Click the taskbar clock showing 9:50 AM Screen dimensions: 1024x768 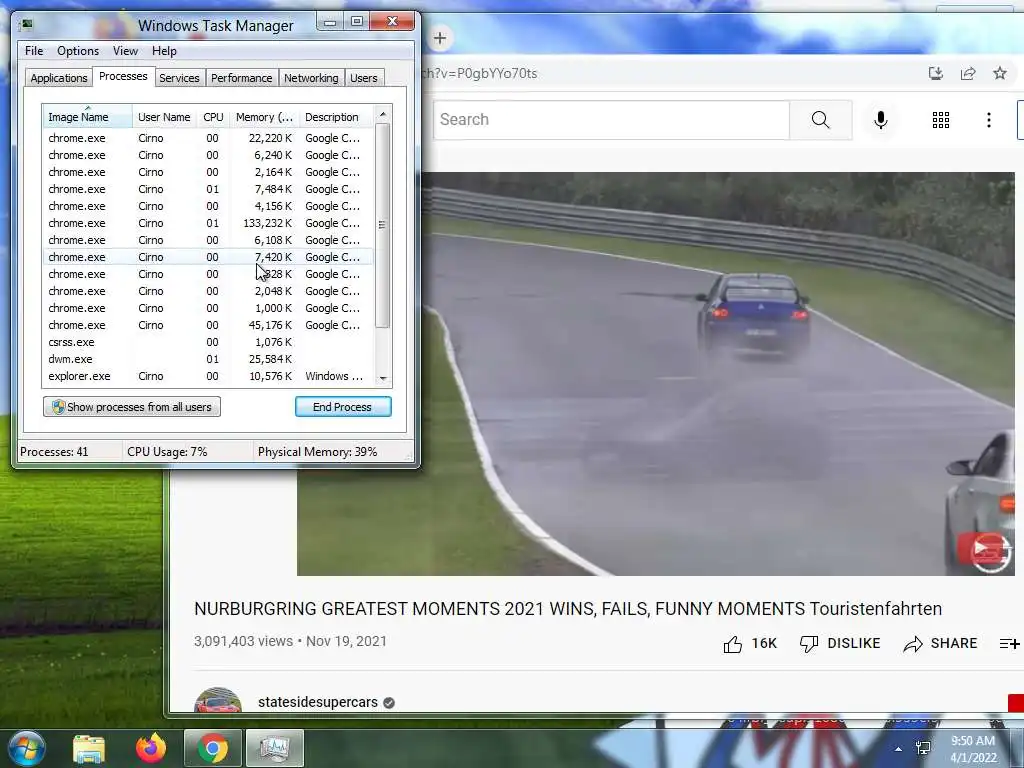973,749
